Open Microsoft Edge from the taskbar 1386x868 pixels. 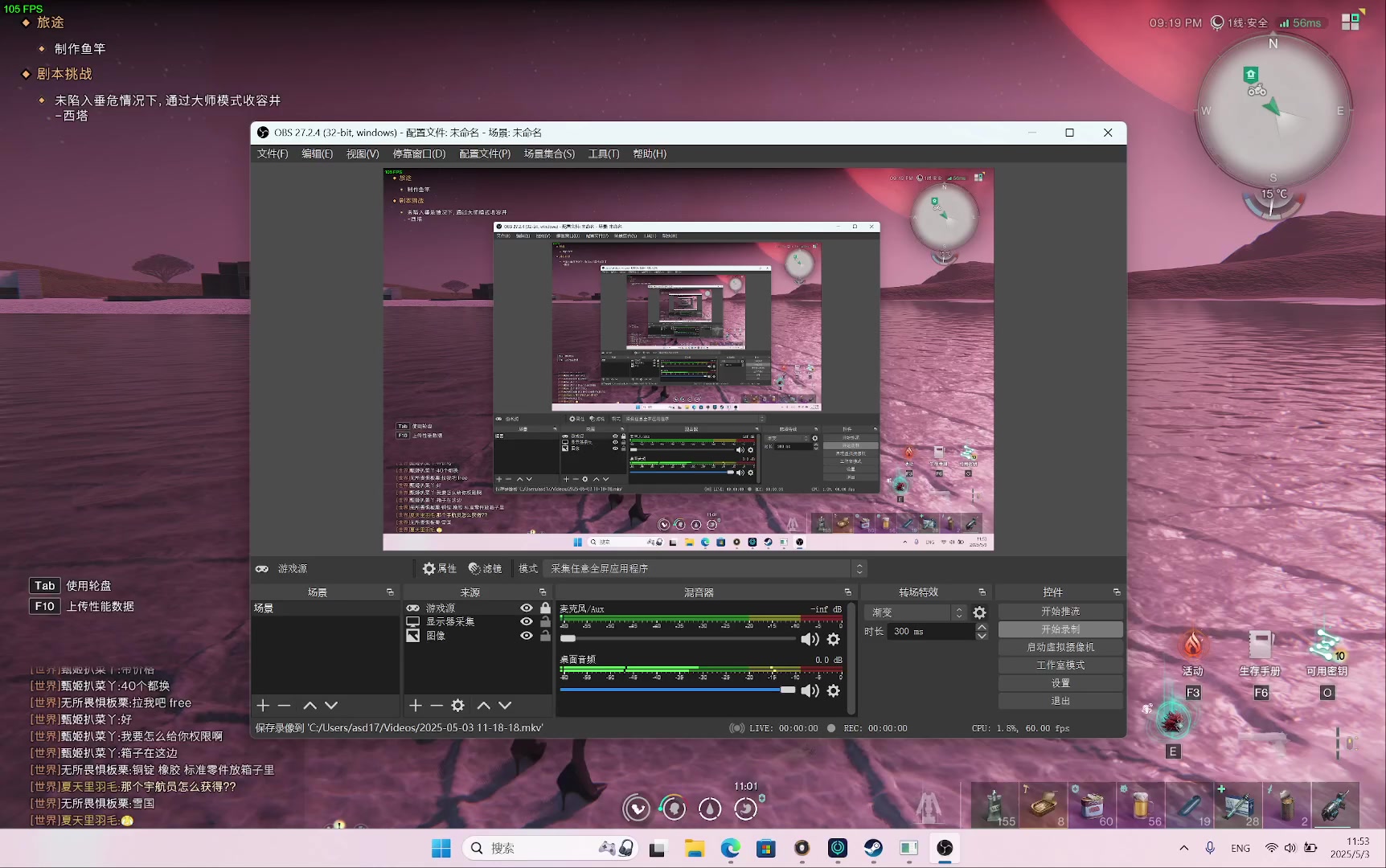click(730, 848)
